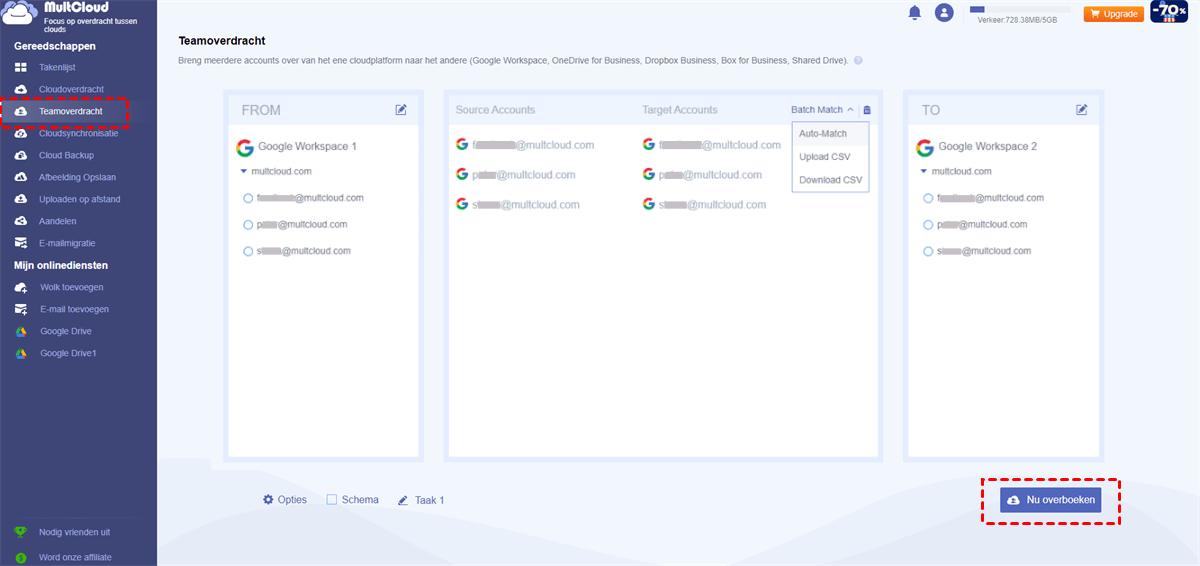Click the Source Accounts column header

[x=495, y=110]
